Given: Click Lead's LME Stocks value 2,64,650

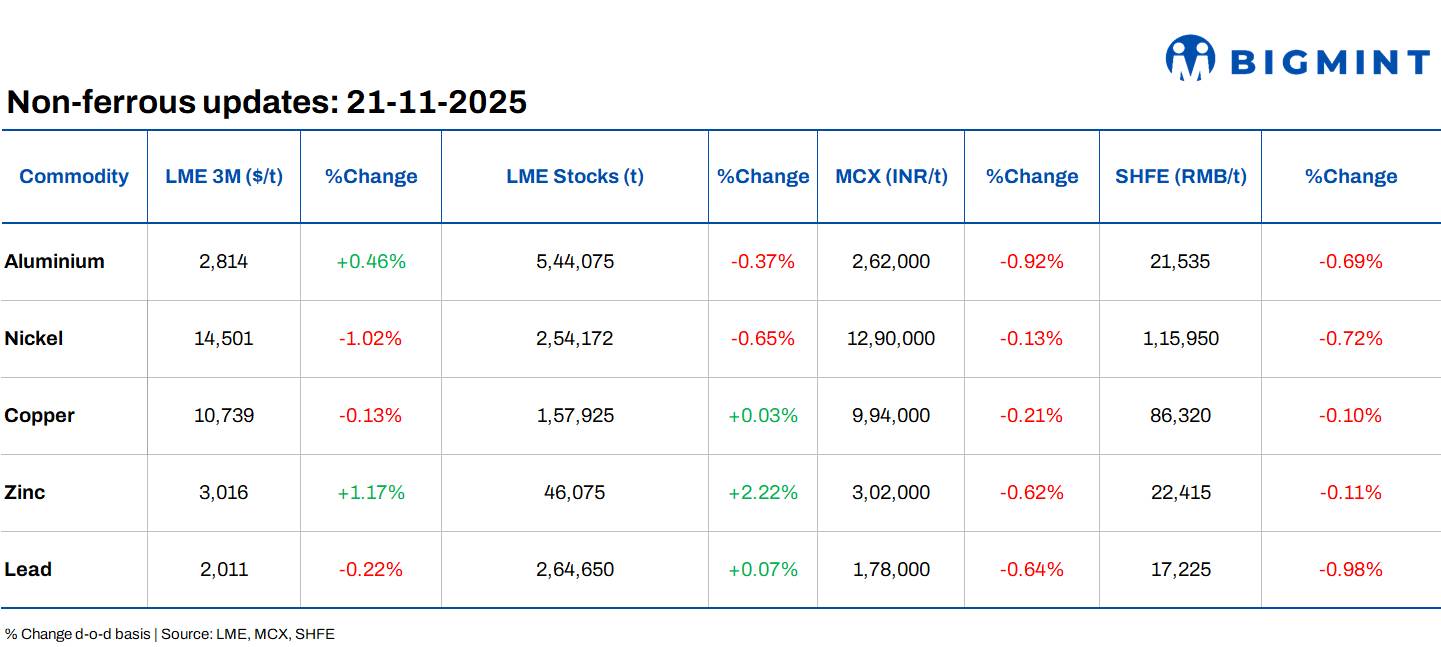Looking at the screenshot, I should tap(574, 569).
